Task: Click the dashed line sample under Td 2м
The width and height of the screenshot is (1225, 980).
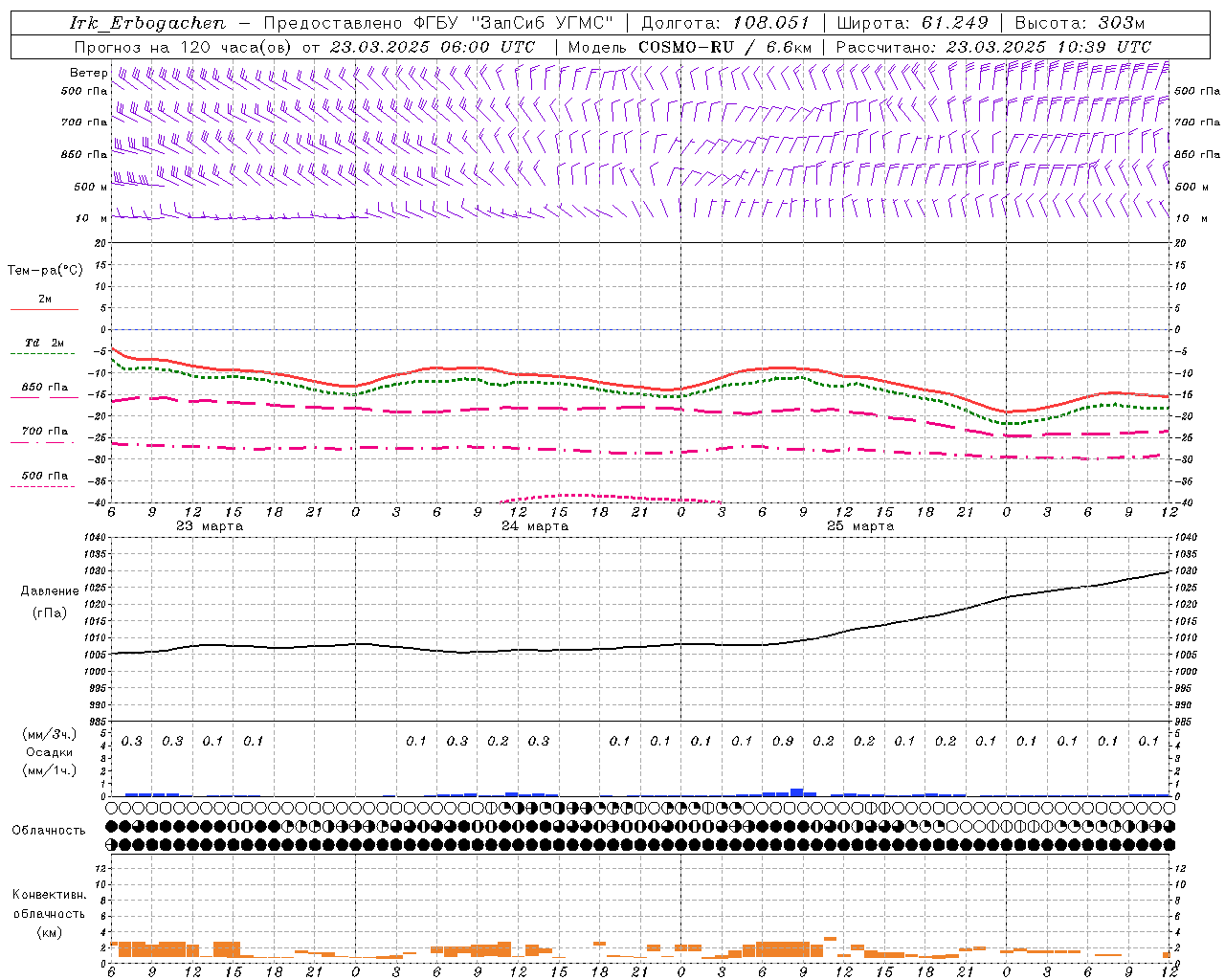Action: (44, 354)
